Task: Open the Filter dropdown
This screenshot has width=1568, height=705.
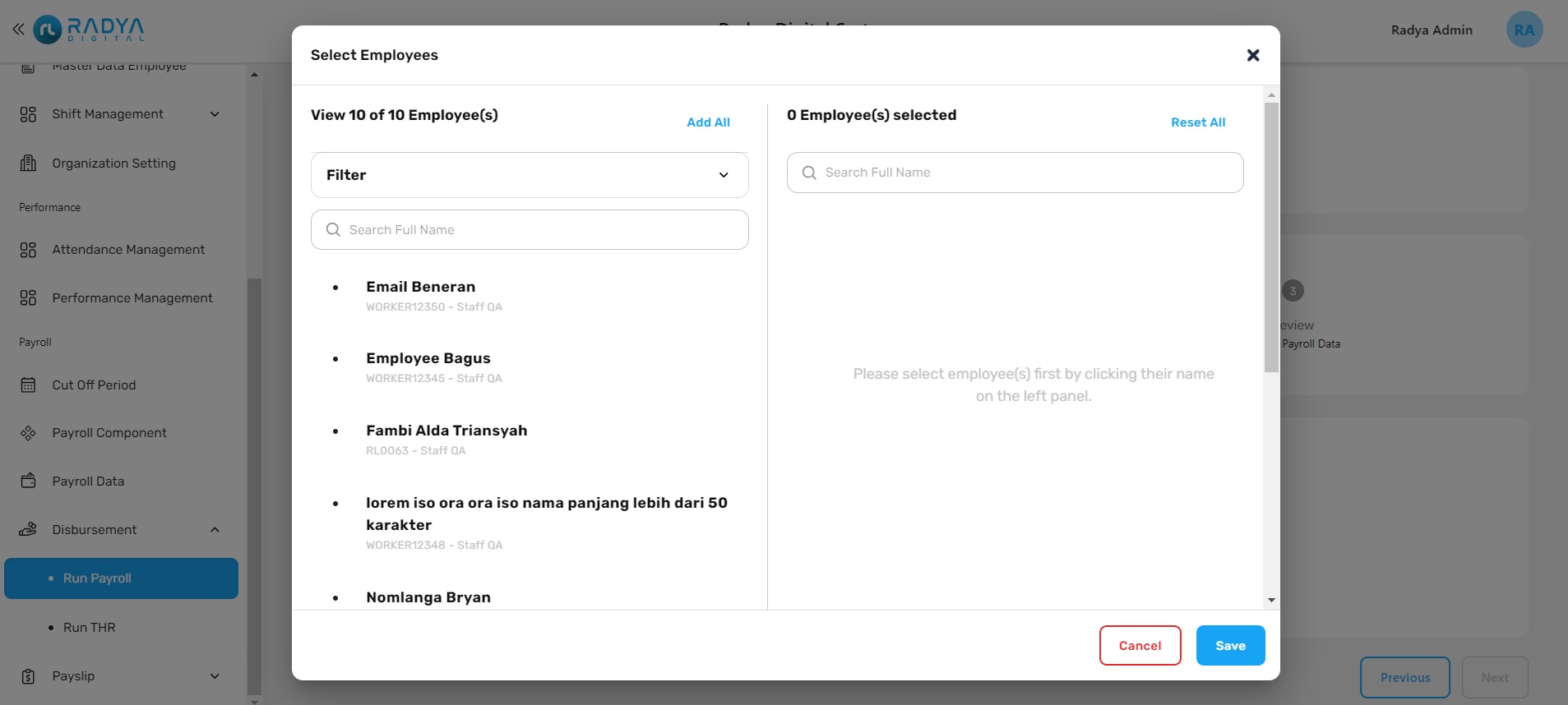Action: 530,175
